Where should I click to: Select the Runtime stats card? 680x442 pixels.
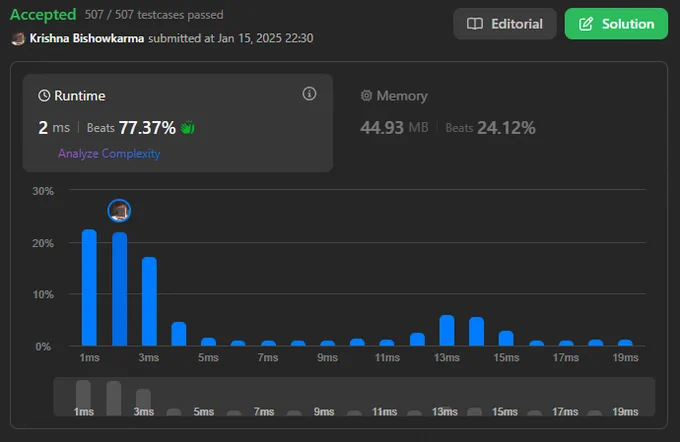(178, 123)
